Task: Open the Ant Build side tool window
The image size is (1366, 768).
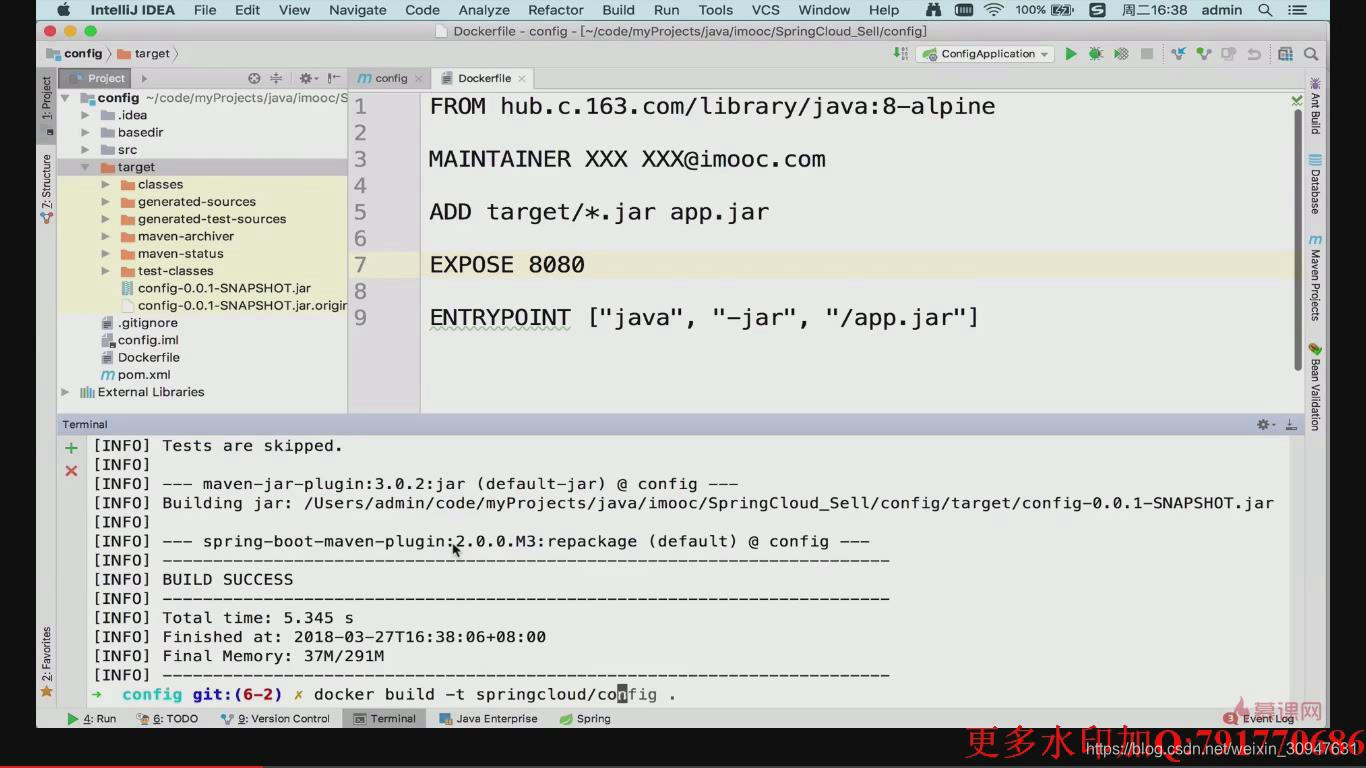Action: coord(1315,106)
